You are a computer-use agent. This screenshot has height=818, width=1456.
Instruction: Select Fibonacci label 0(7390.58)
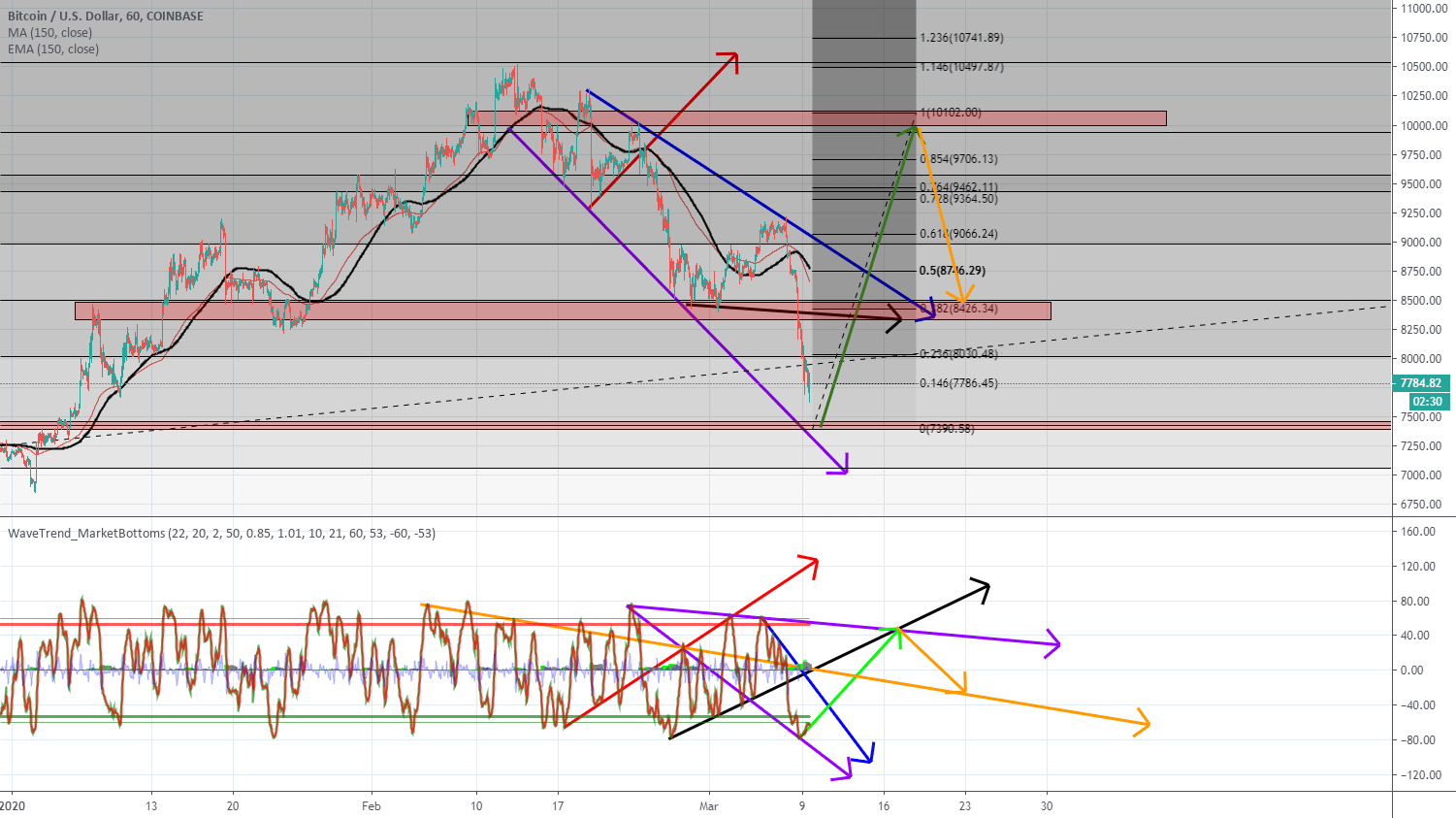pyautogui.click(x=947, y=428)
